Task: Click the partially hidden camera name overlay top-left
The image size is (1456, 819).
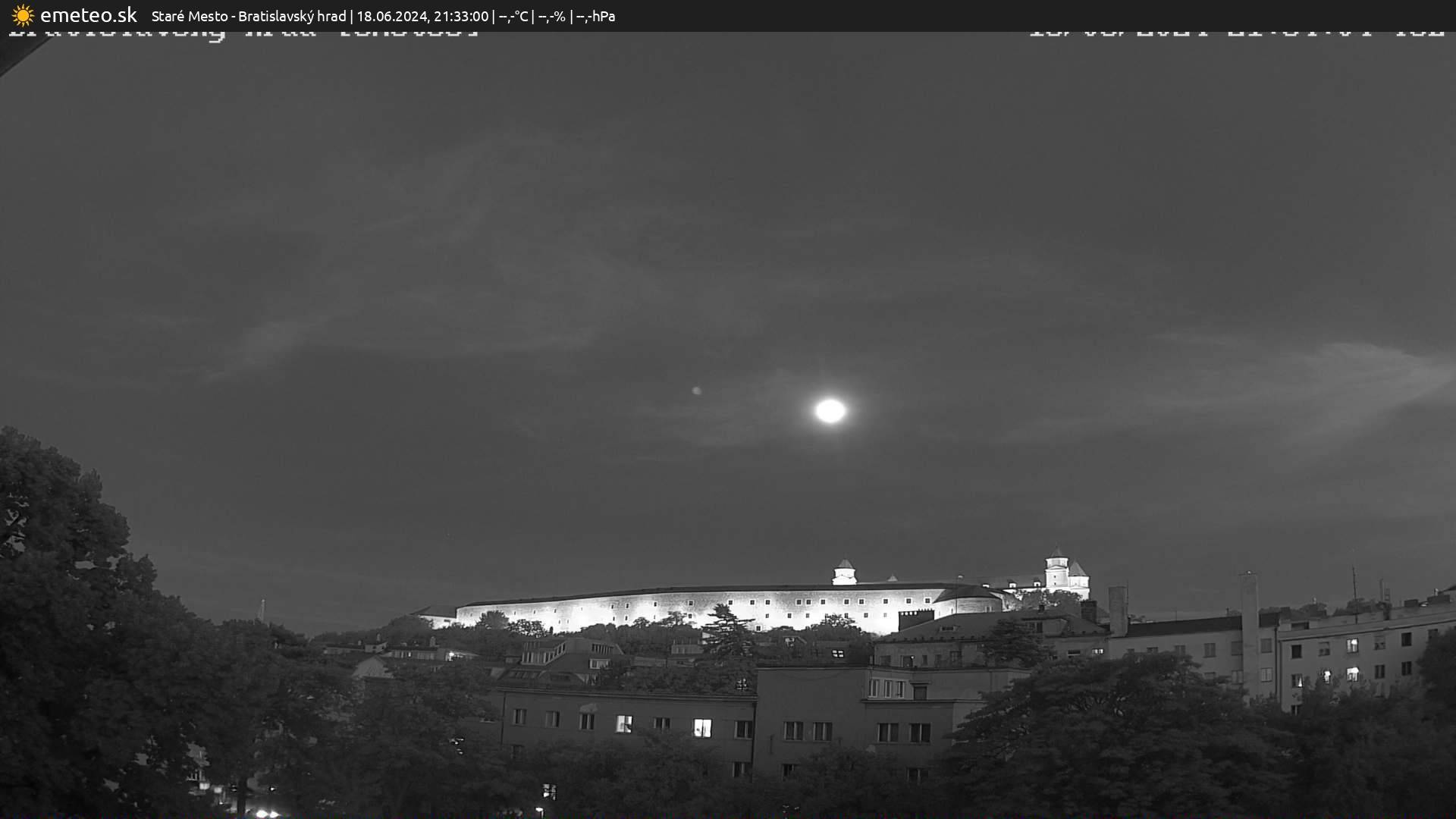Action: [x=243, y=33]
